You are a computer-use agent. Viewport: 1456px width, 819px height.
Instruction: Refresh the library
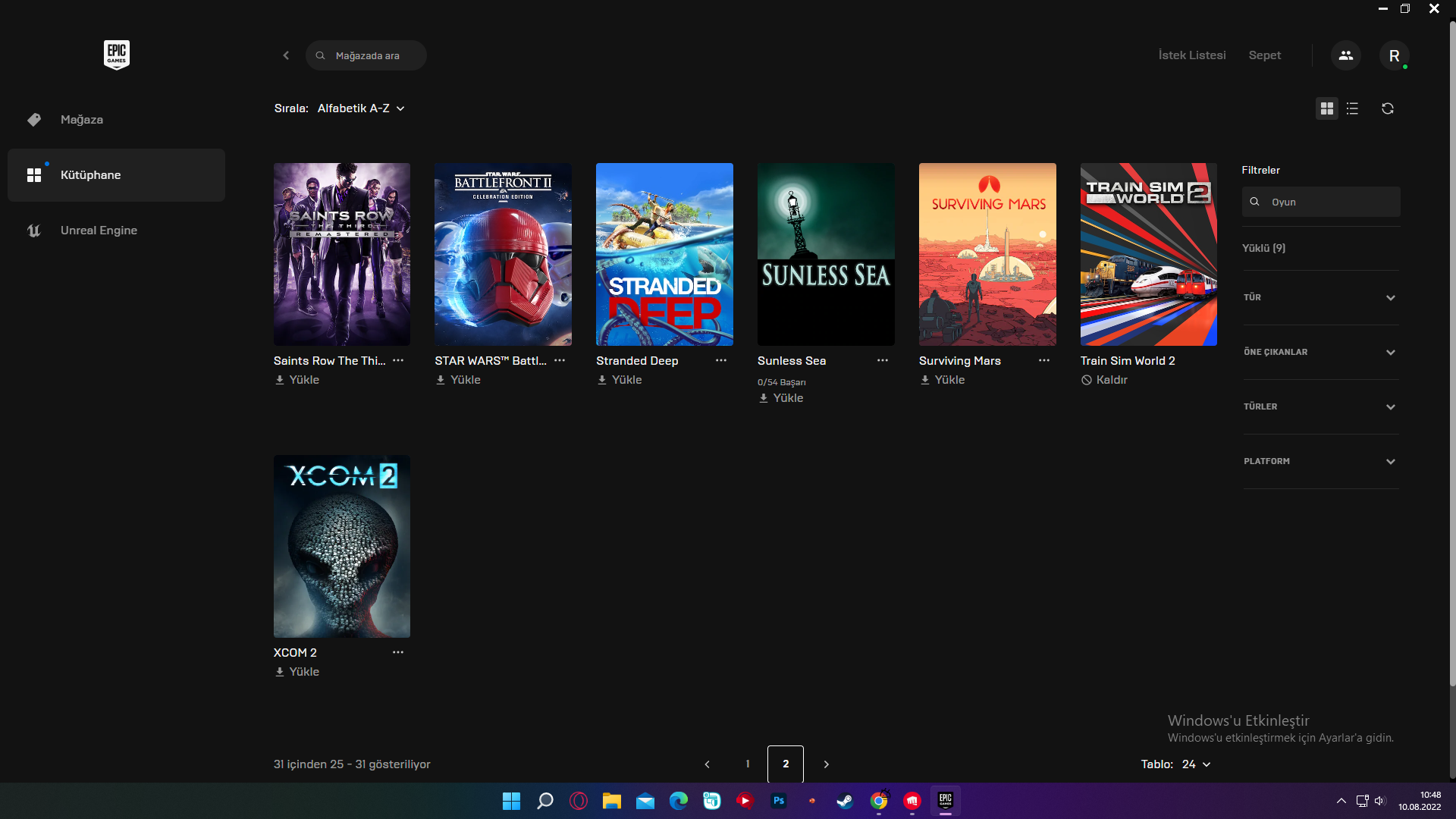coord(1387,108)
